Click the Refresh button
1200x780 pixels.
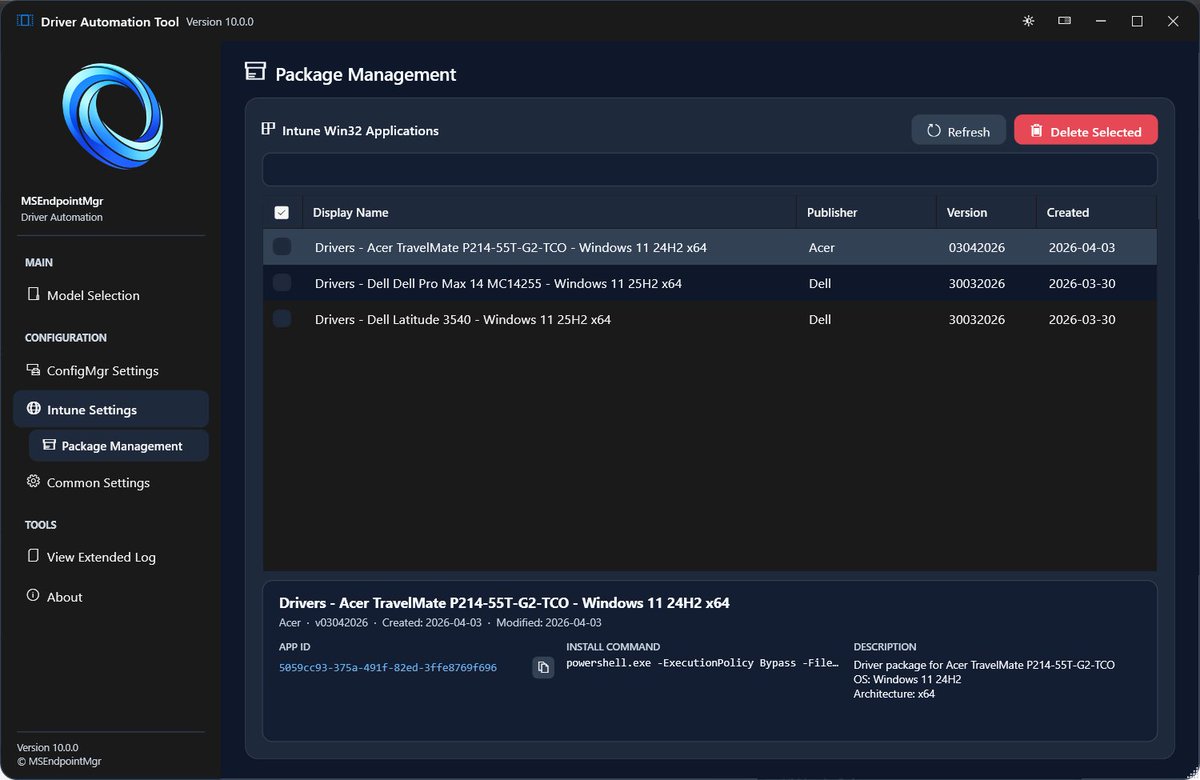tap(958, 129)
